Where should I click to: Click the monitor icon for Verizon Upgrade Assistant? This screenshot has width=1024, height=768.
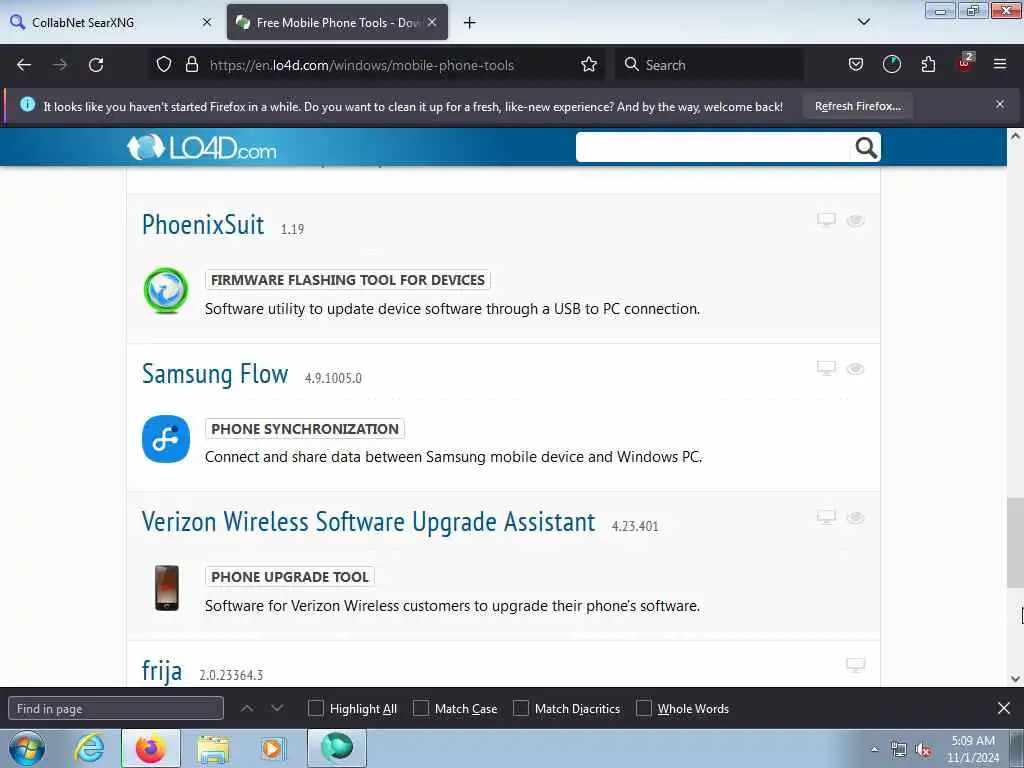pyautogui.click(x=826, y=517)
